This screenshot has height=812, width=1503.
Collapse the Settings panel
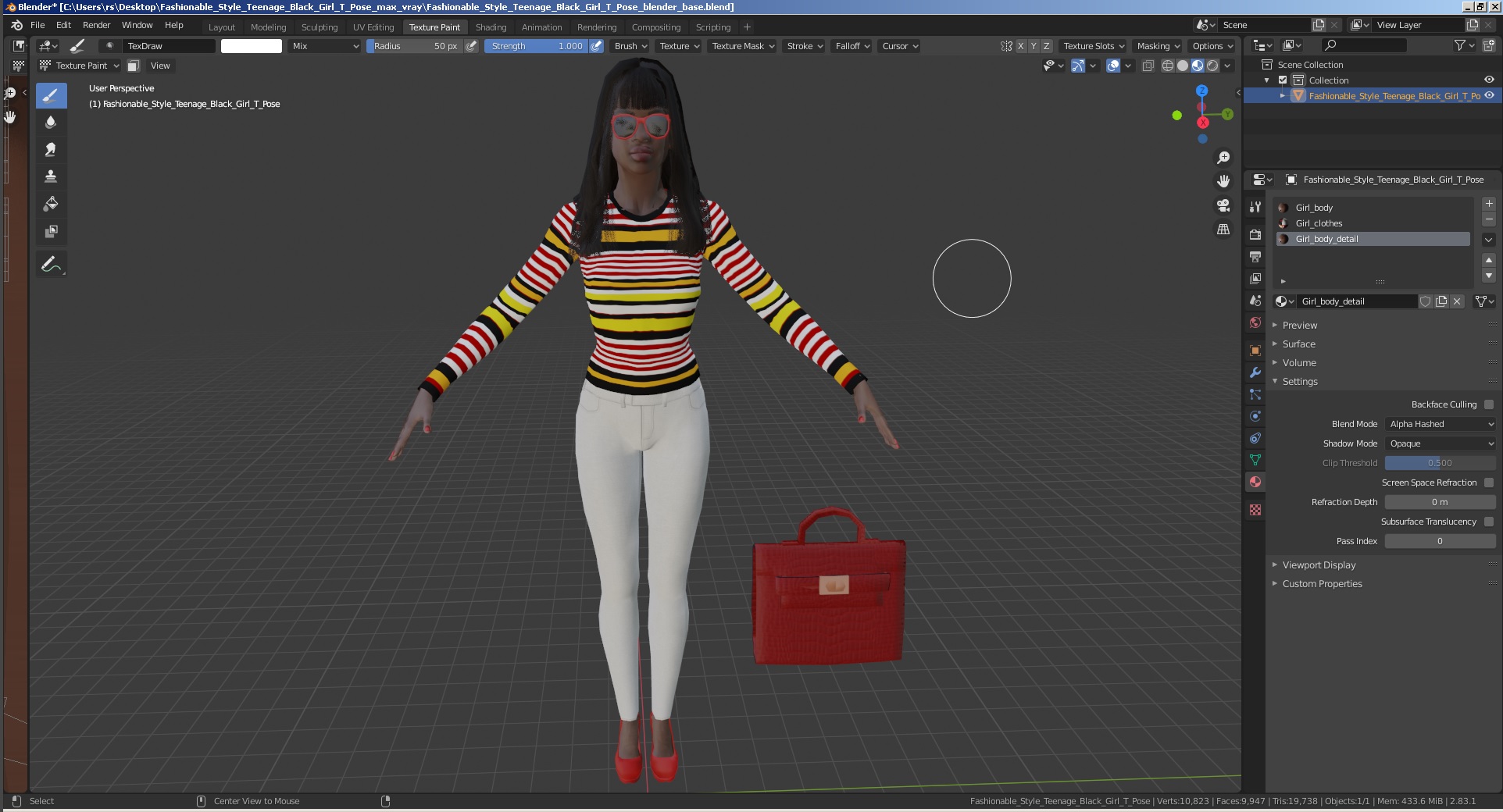[x=1300, y=382]
